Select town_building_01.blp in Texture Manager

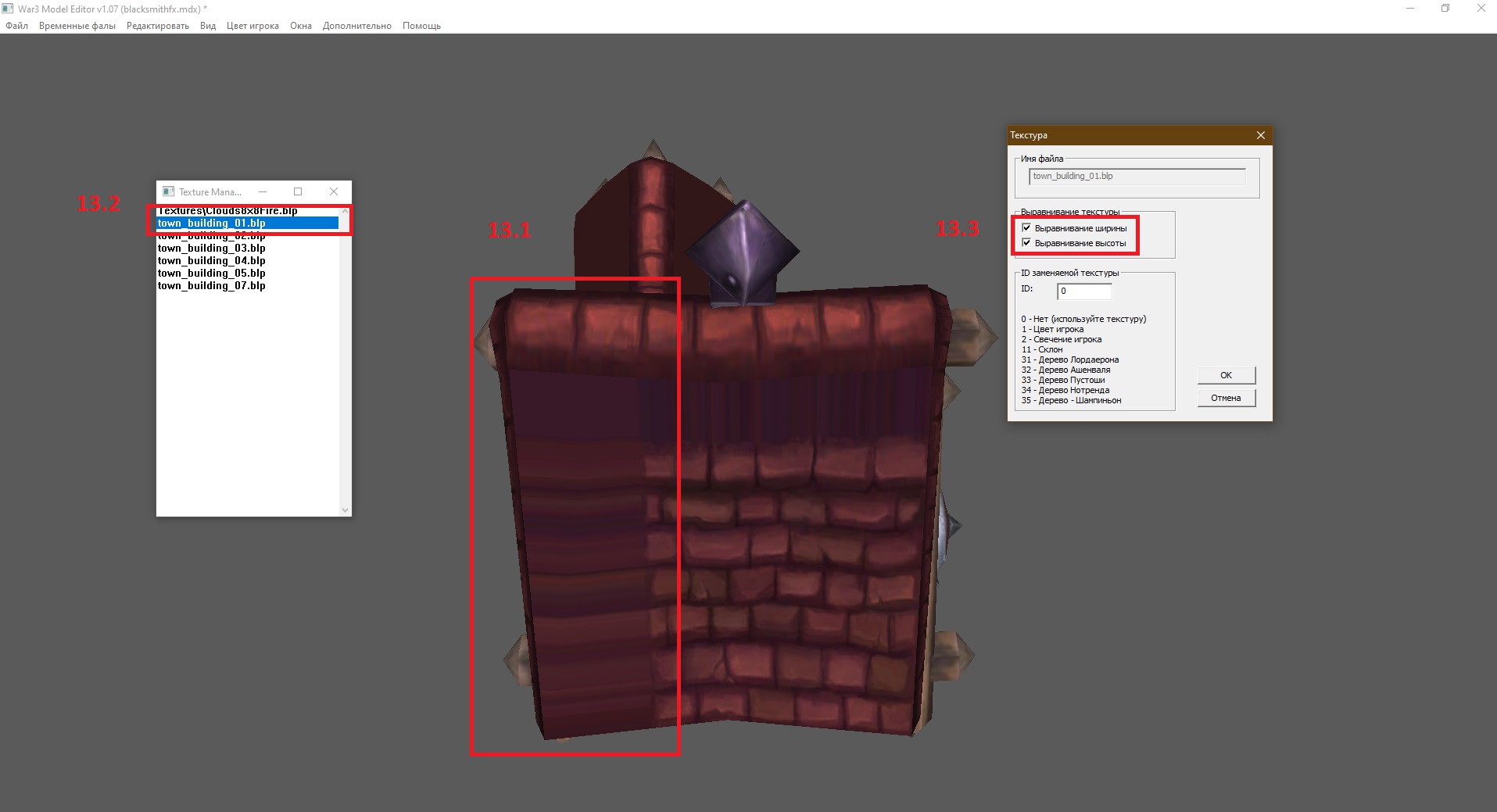point(248,223)
